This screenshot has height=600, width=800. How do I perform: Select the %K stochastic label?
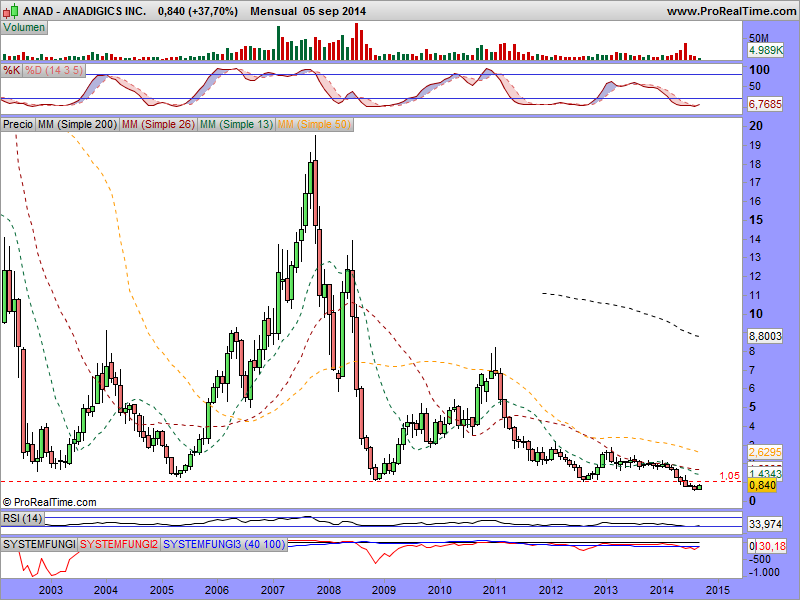pyautogui.click(x=11, y=70)
